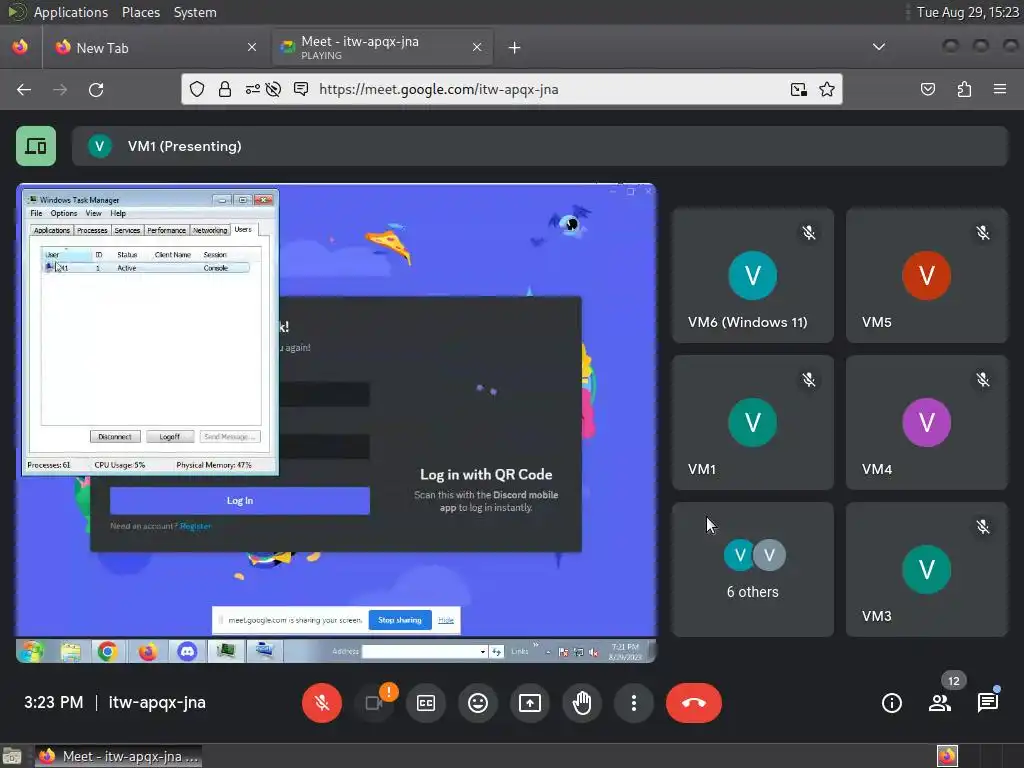Switch to Networking tab in Task Manager
The height and width of the screenshot is (768, 1024).
tap(210, 231)
